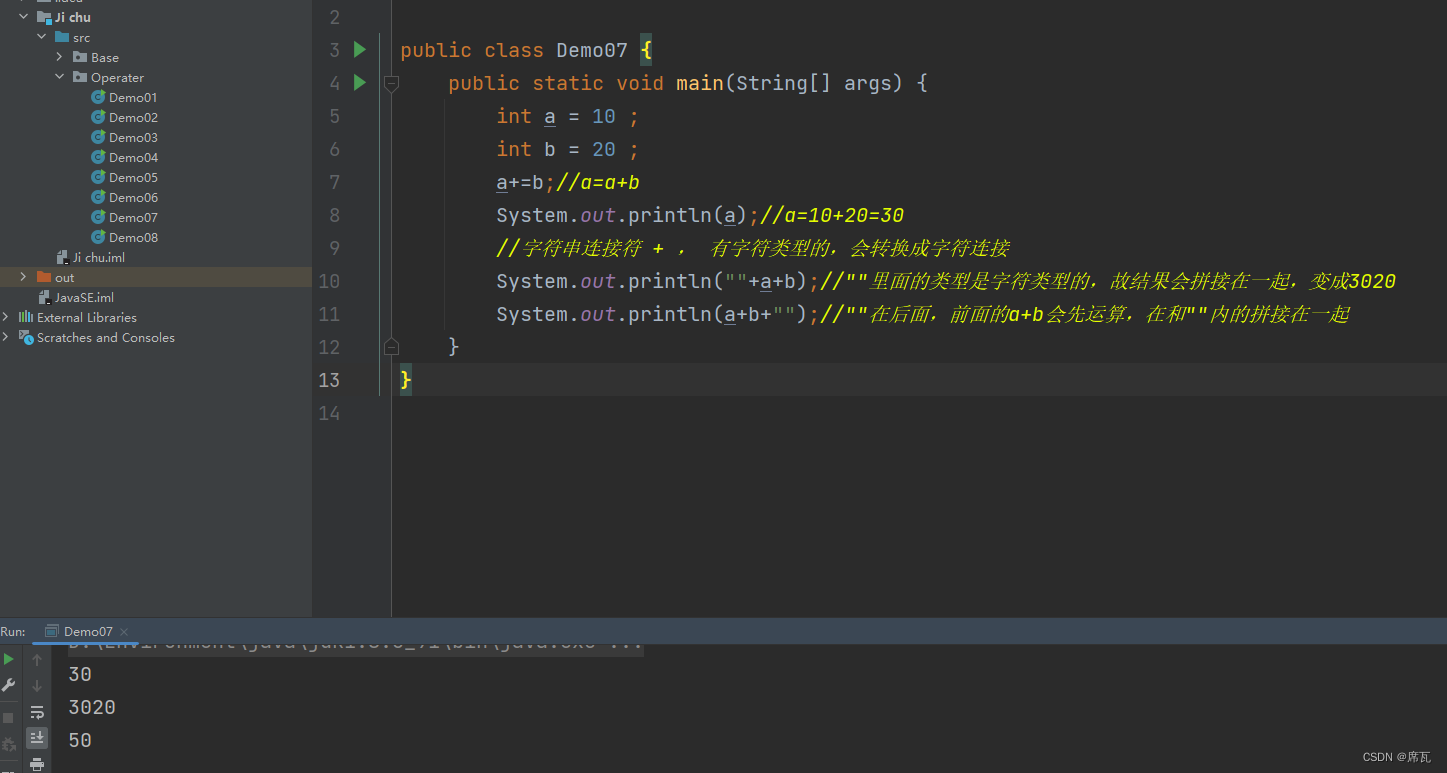Image resolution: width=1447 pixels, height=773 pixels.
Task: Select the Ji chu.iml label in the tree
Action: (98, 257)
